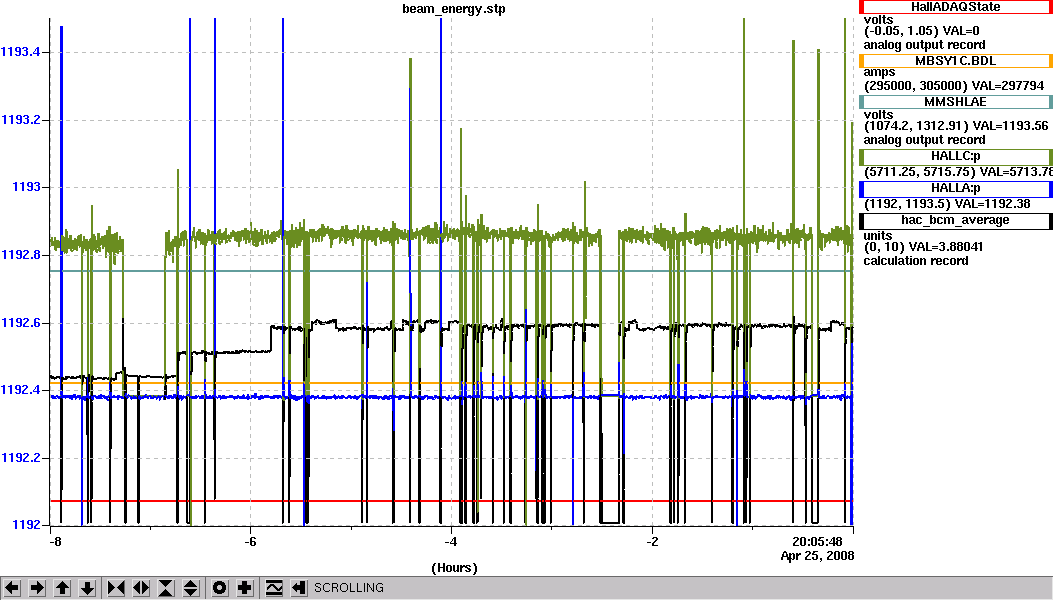Zoom out vertically on the value axis

191,588
